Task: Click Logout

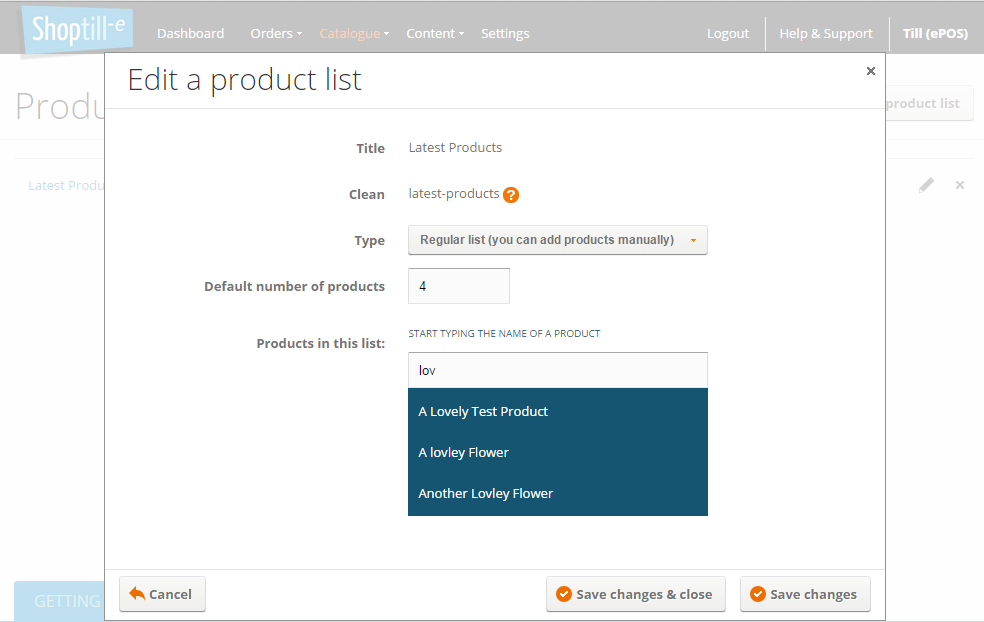Action: pos(728,33)
